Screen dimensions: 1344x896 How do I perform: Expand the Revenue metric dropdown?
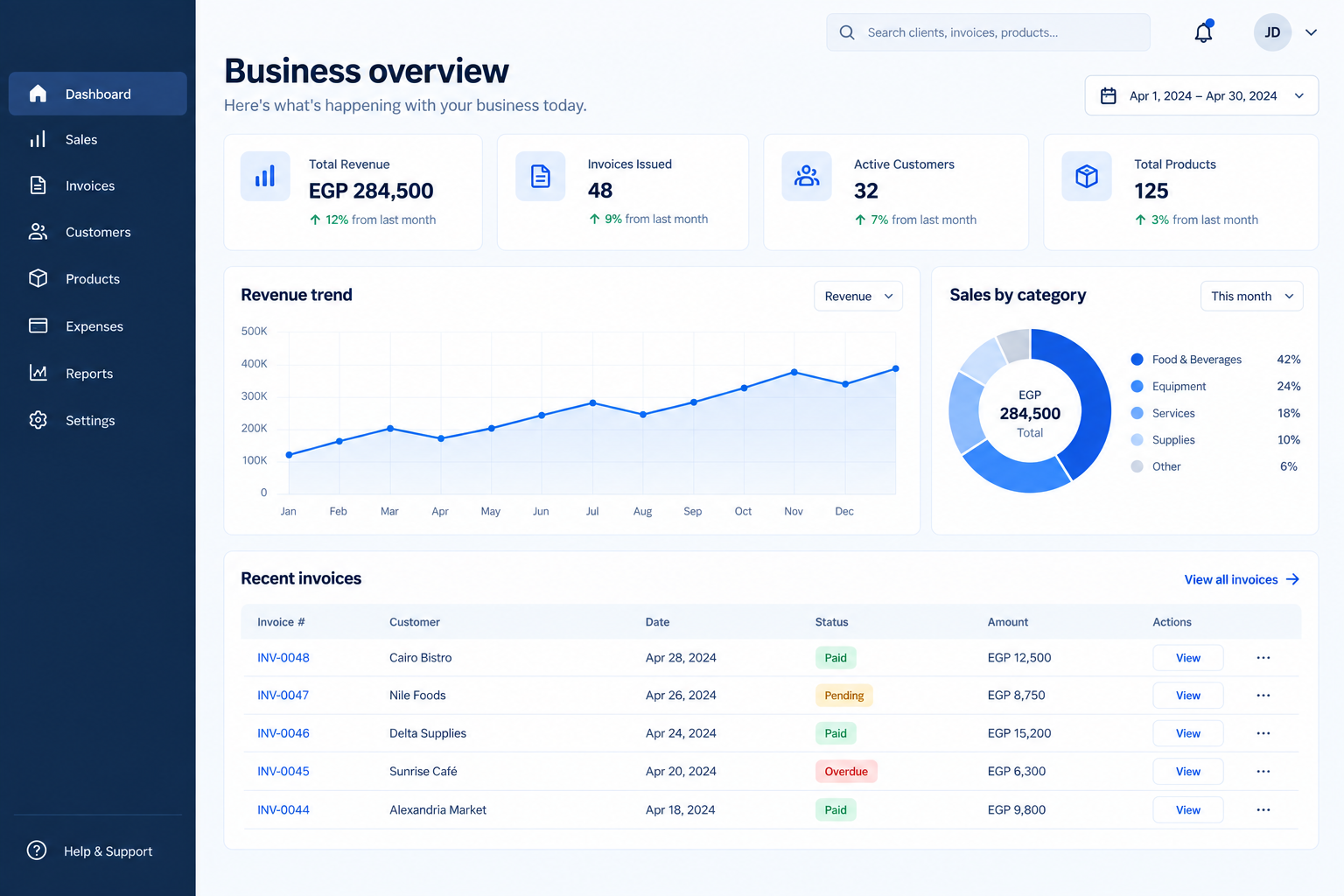click(858, 297)
